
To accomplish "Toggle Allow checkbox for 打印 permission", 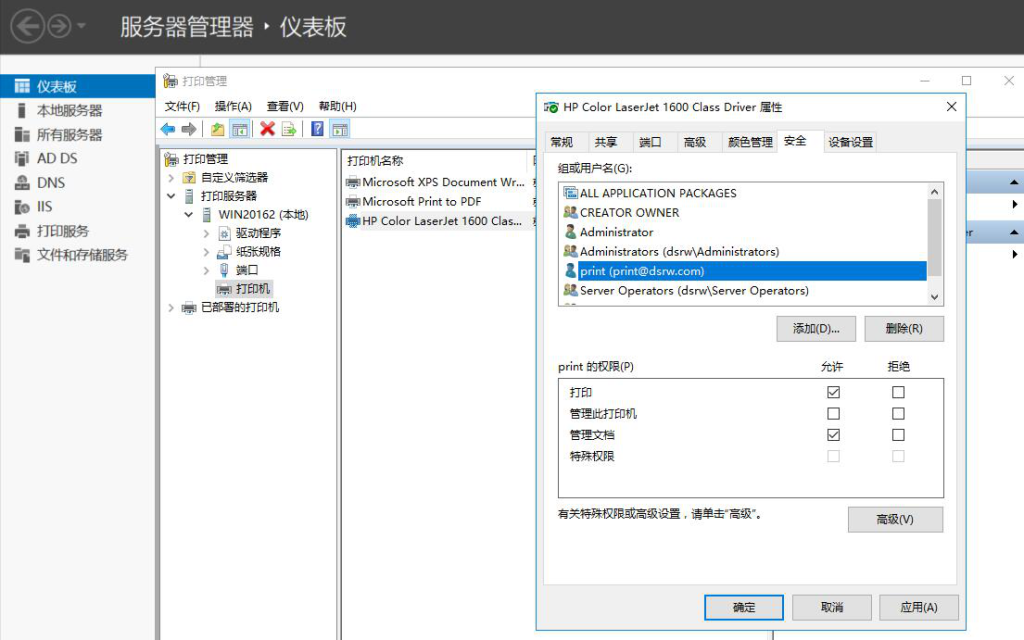I will coord(833,392).
